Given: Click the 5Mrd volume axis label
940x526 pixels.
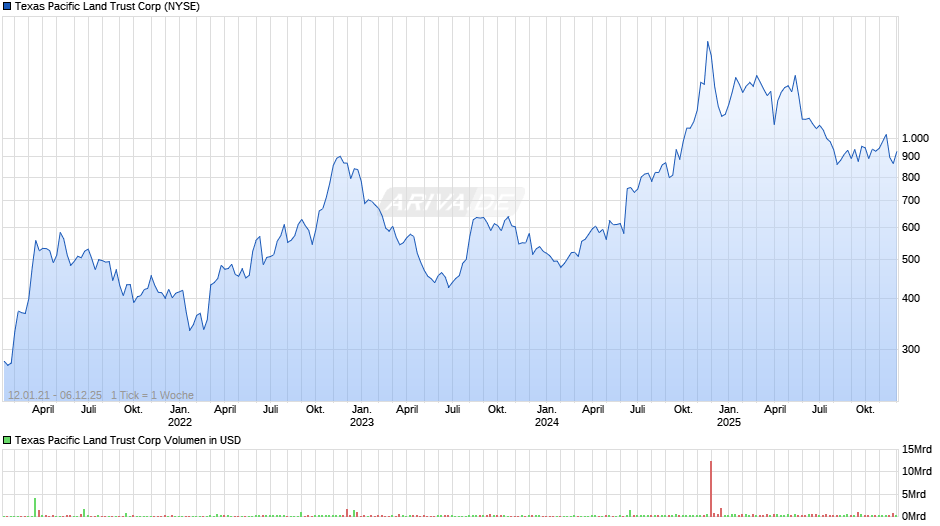Looking at the screenshot, I should [914, 495].
